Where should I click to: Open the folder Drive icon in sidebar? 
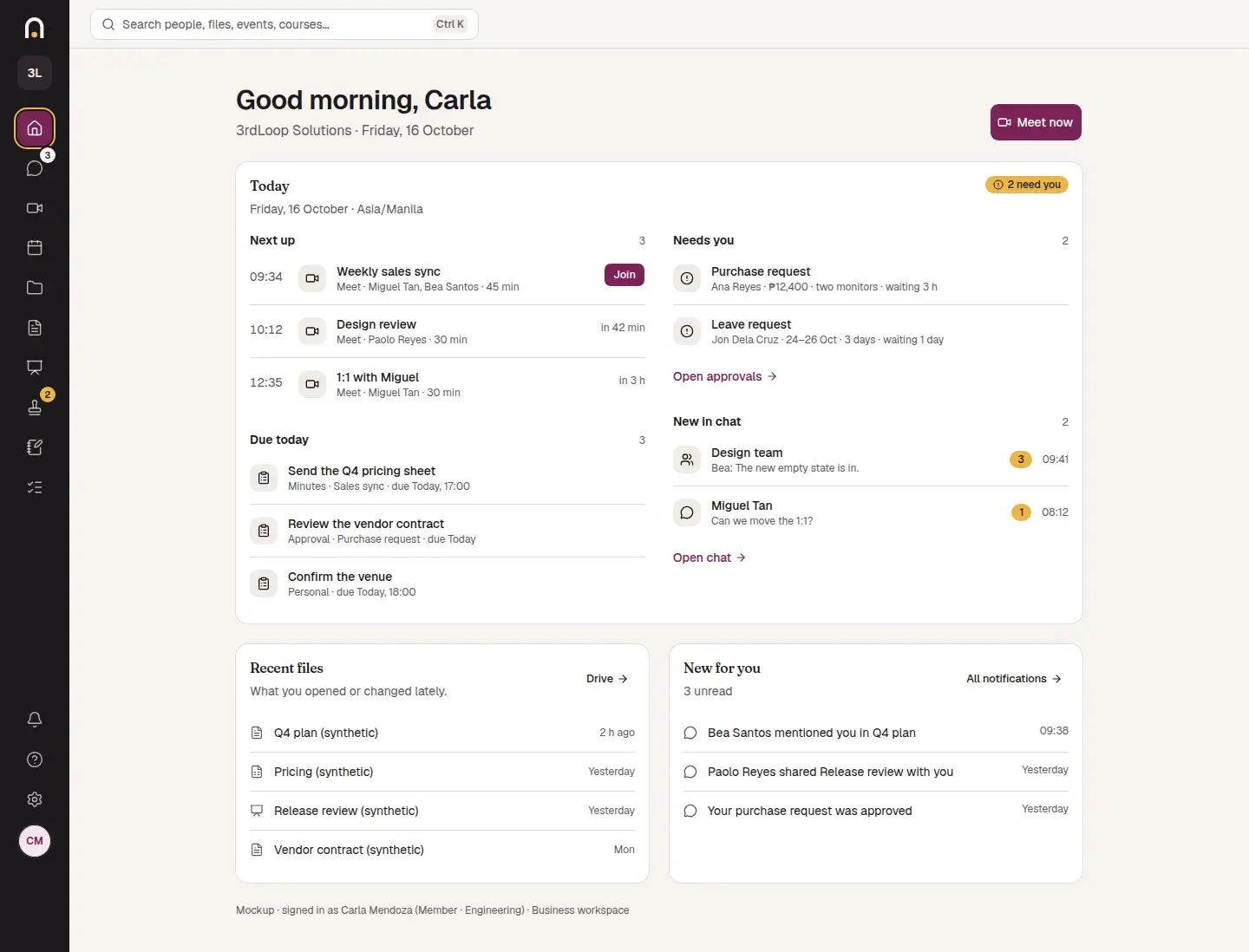point(35,288)
